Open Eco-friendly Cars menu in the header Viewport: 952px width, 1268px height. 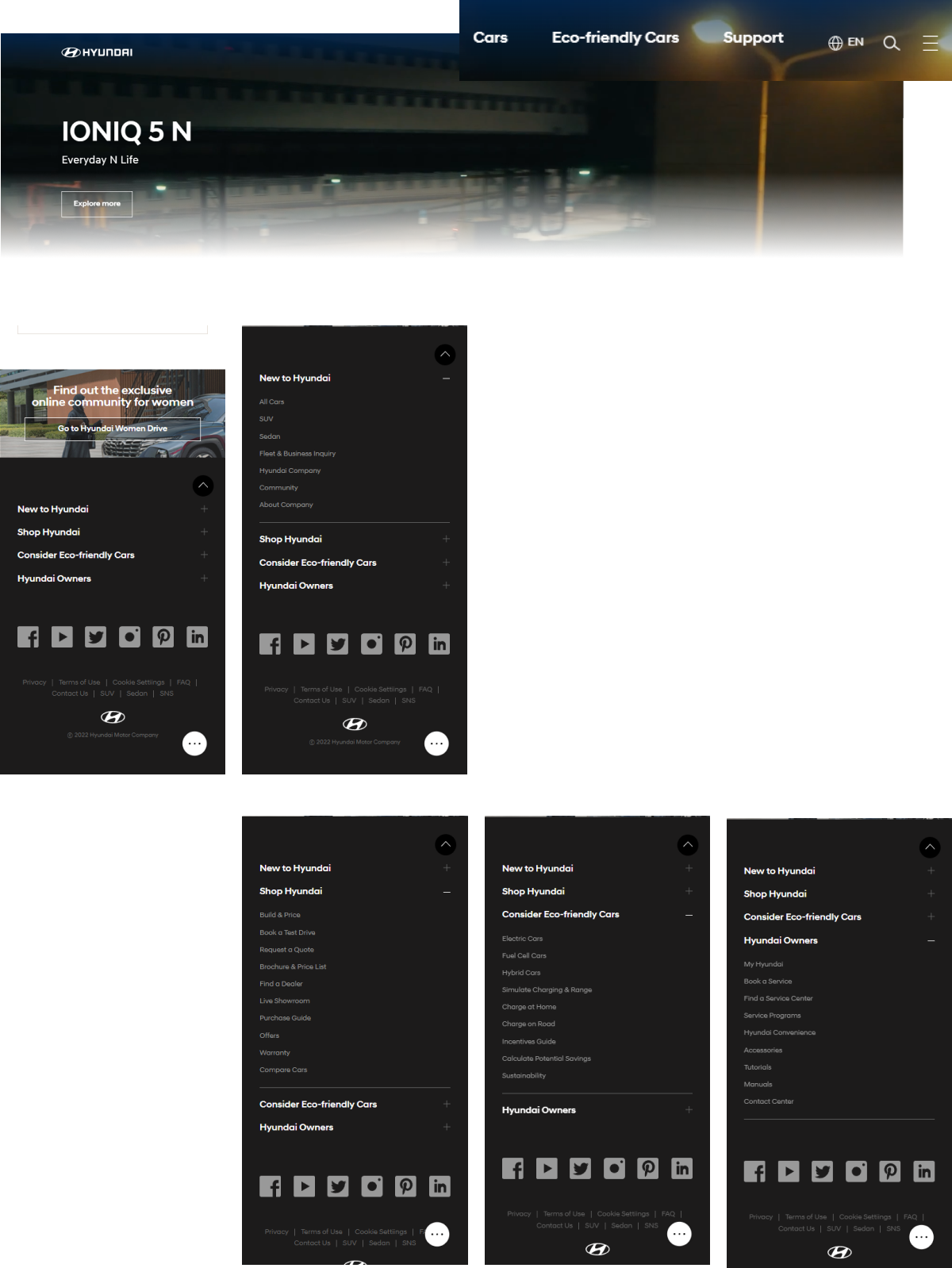(616, 37)
